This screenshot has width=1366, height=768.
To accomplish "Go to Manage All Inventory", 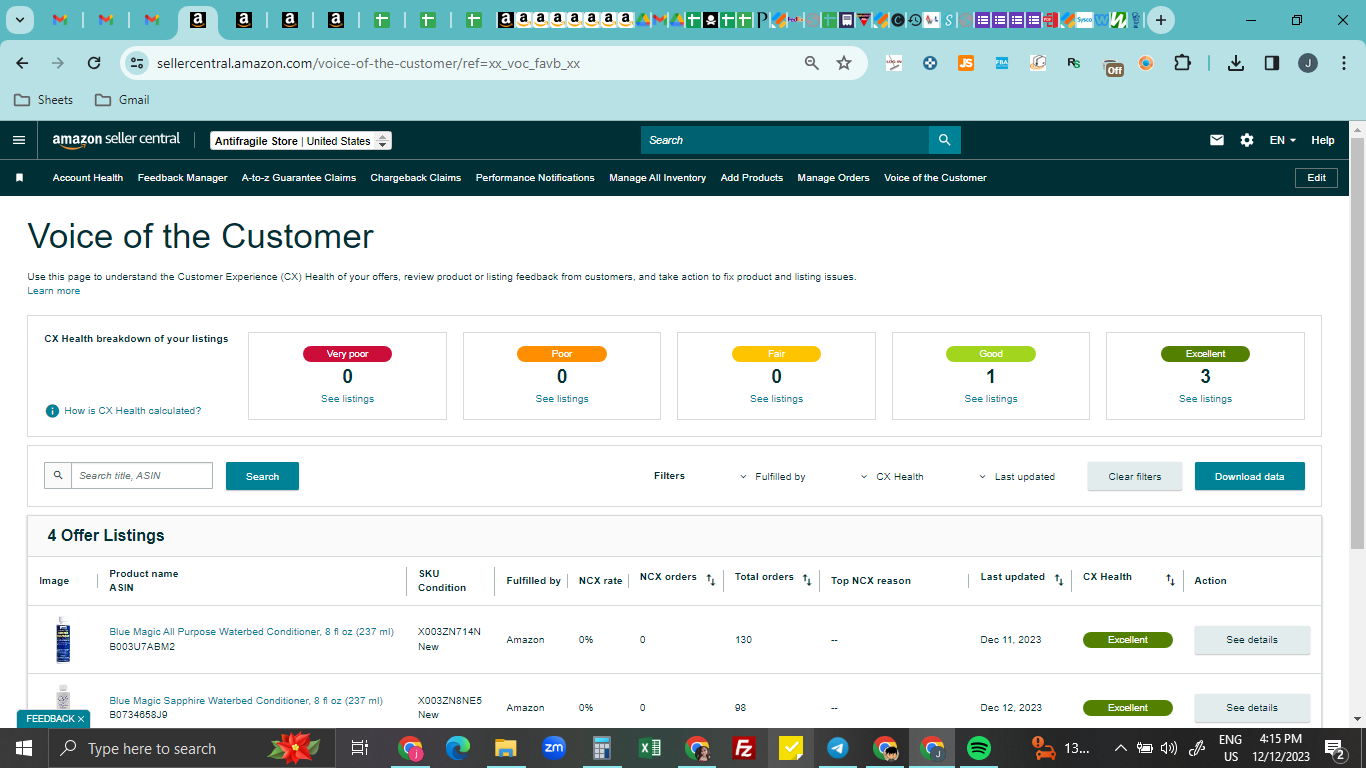I will (x=658, y=178).
